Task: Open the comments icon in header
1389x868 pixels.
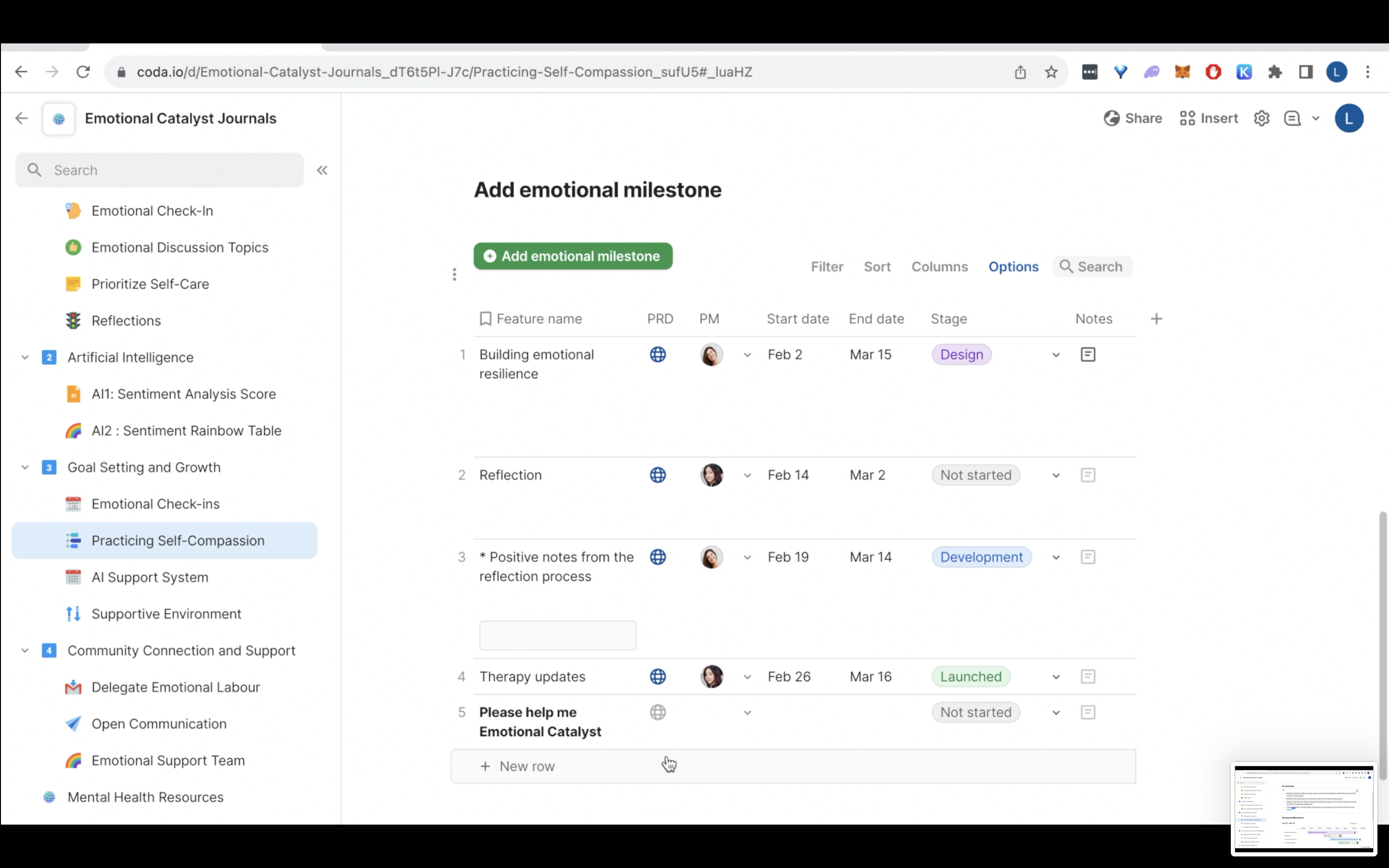Action: [x=1292, y=119]
